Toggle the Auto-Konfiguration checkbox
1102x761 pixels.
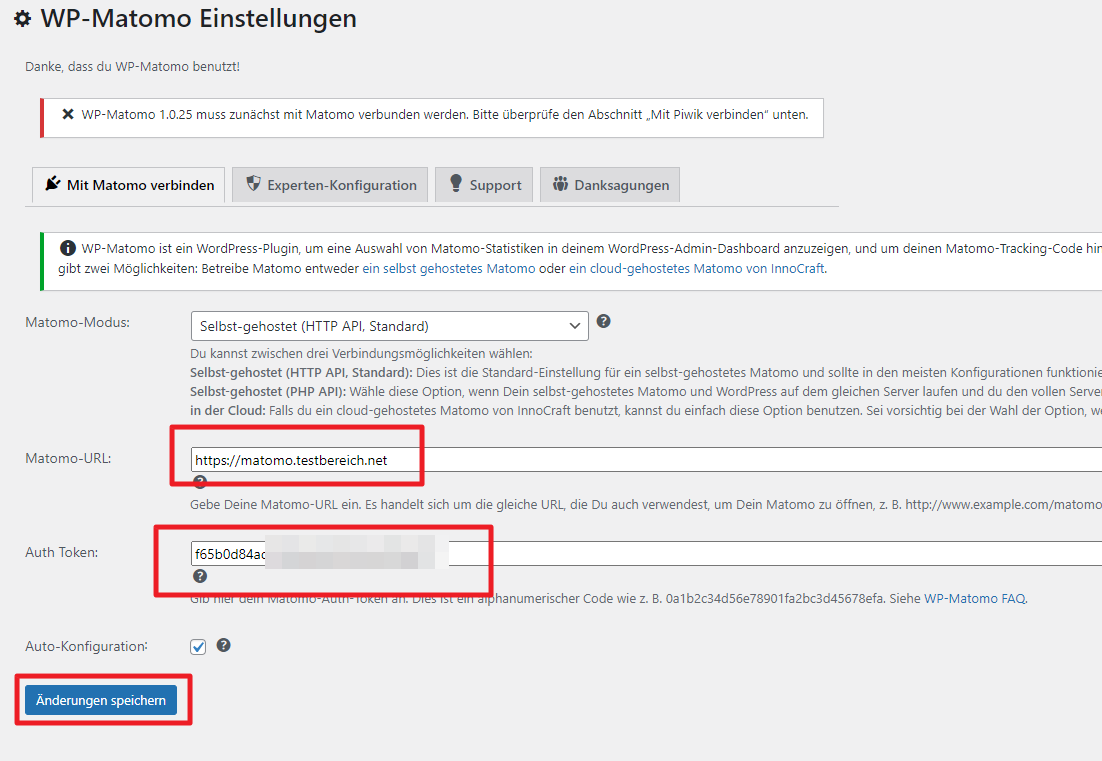pos(198,646)
